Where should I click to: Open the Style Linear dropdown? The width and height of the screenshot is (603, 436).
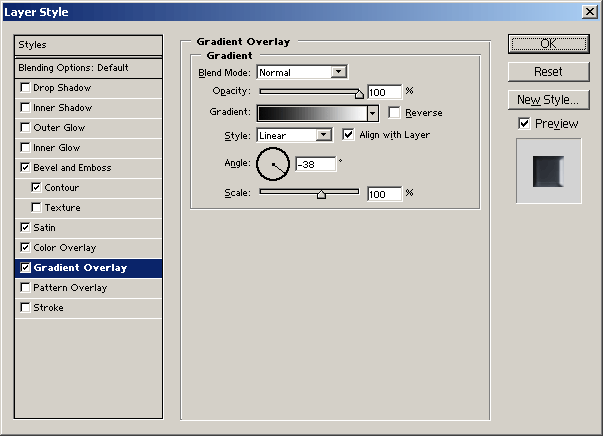tap(325, 135)
